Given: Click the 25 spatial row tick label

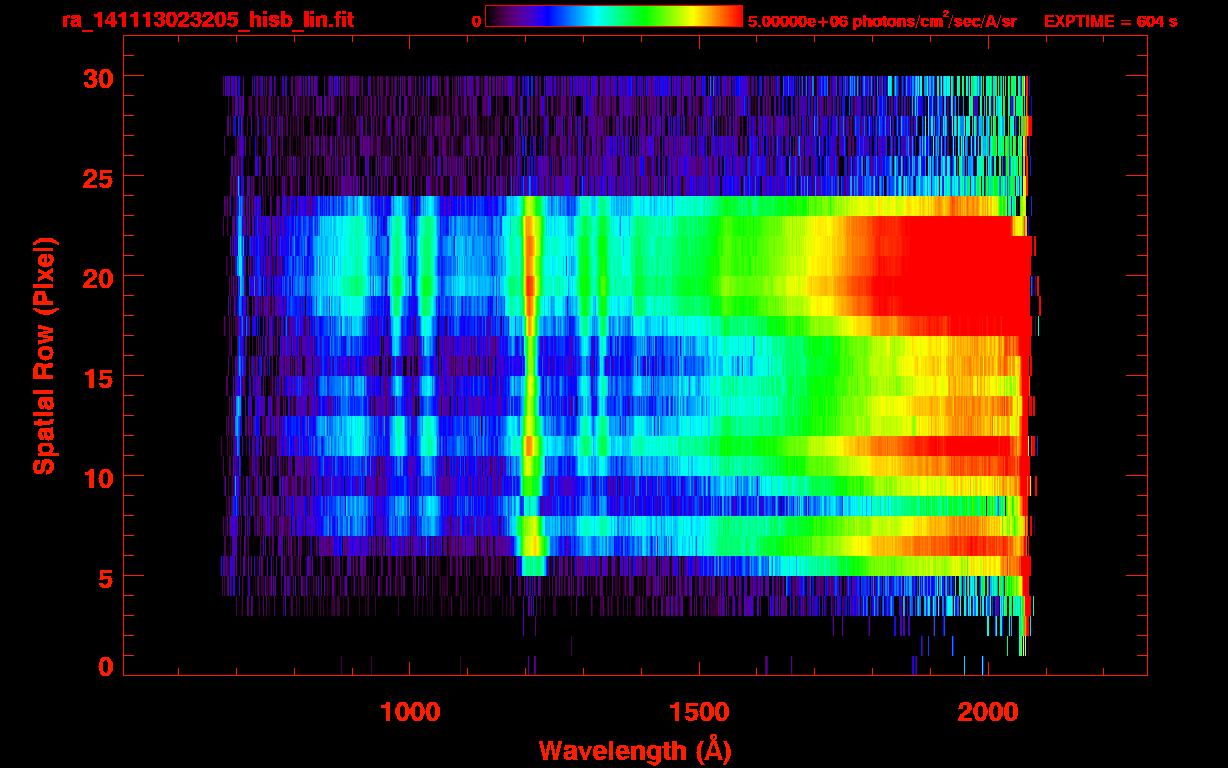Looking at the screenshot, I should pos(98,177).
